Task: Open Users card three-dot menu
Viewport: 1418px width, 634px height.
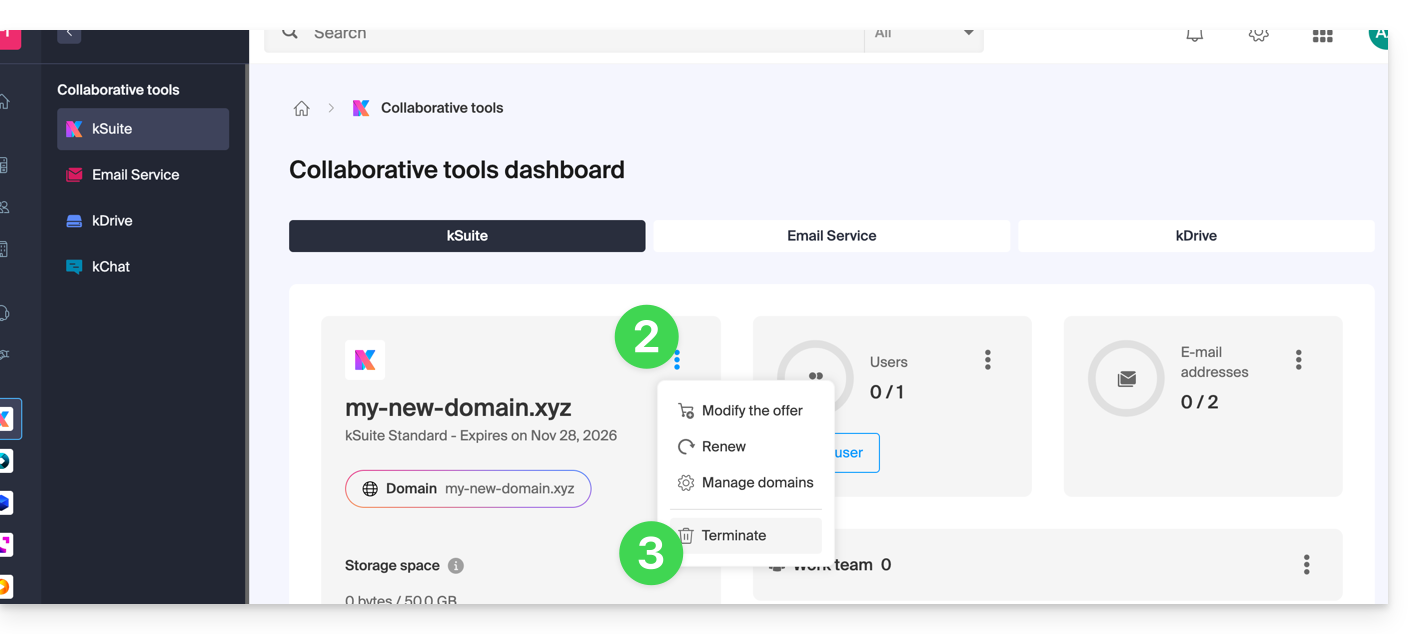Action: coord(987,360)
